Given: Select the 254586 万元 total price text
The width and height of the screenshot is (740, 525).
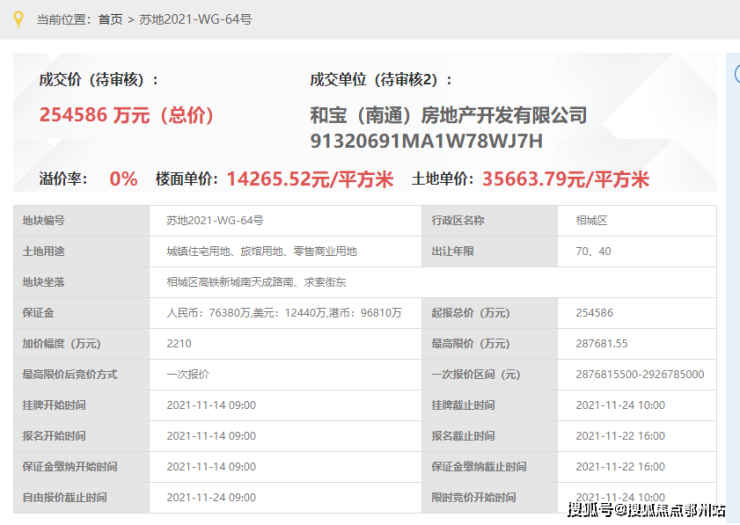Looking at the screenshot, I should click(x=127, y=115).
